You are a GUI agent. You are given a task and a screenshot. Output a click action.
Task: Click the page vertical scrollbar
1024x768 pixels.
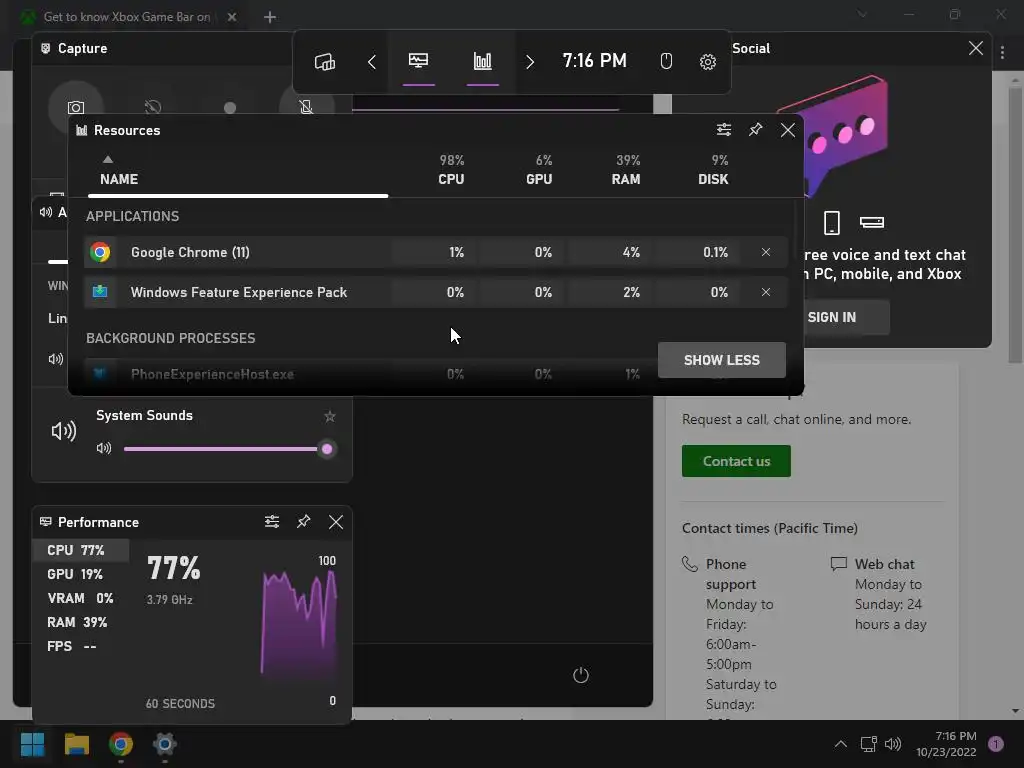pos(1015,225)
